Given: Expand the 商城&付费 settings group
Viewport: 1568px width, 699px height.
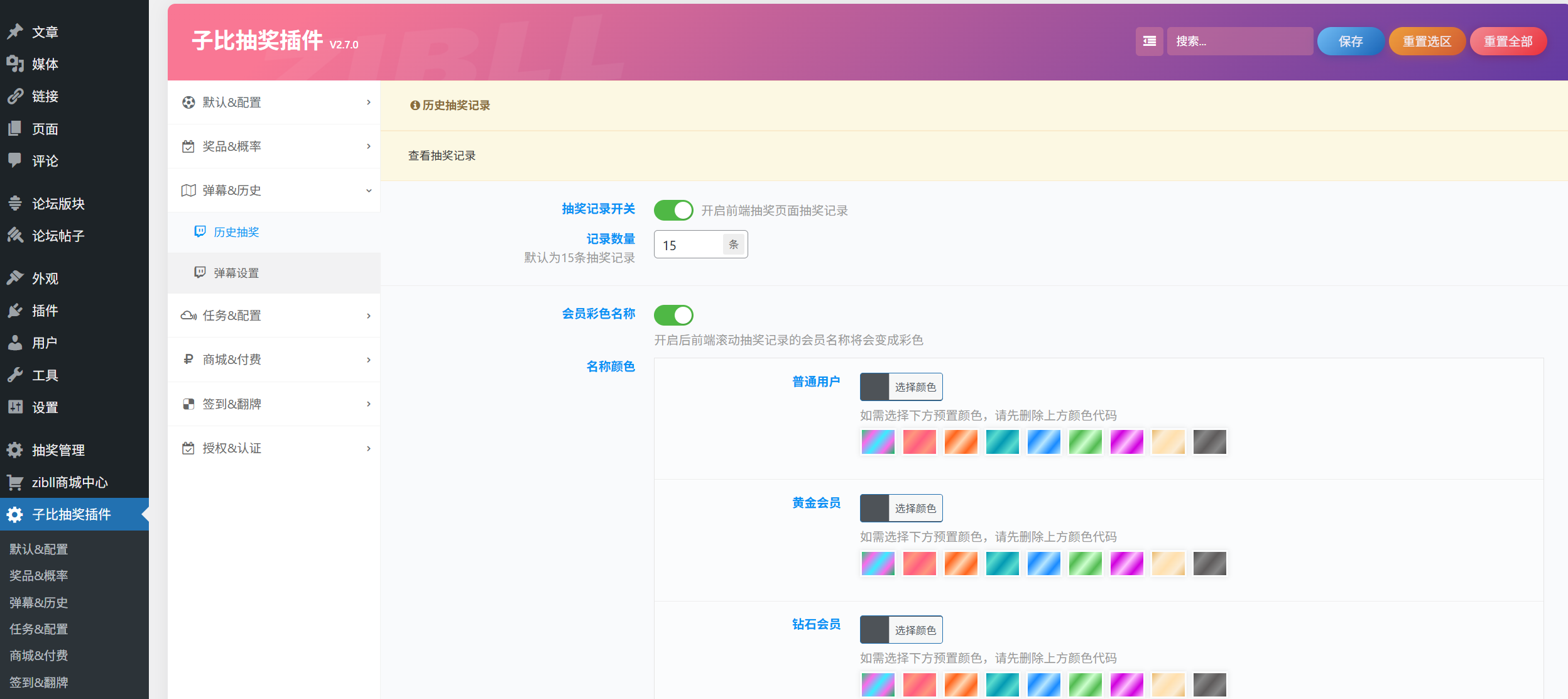Looking at the screenshot, I should click(274, 360).
